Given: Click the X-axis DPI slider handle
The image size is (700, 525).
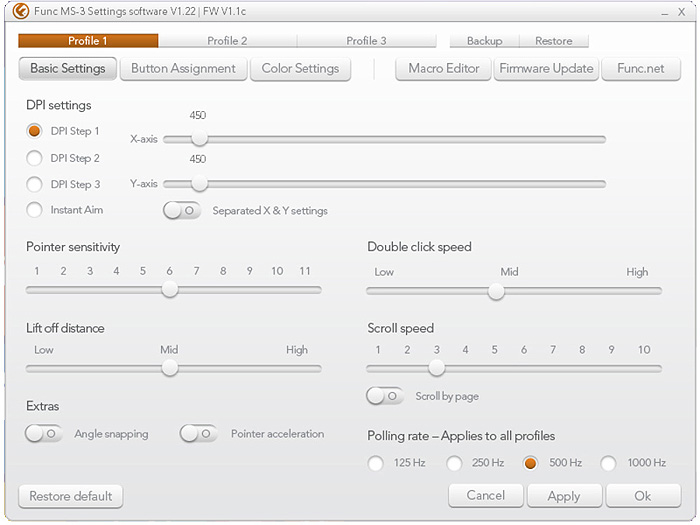Looking at the screenshot, I should click(200, 139).
